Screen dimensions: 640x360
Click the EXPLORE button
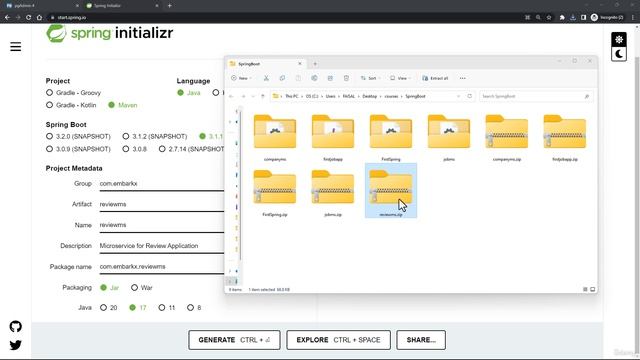[338, 340]
